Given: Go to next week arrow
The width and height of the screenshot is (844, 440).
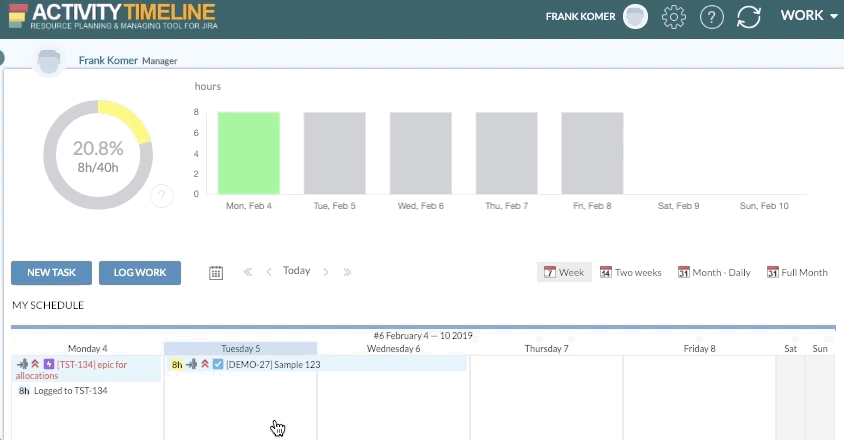Looking at the screenshot, I should 326,272.
